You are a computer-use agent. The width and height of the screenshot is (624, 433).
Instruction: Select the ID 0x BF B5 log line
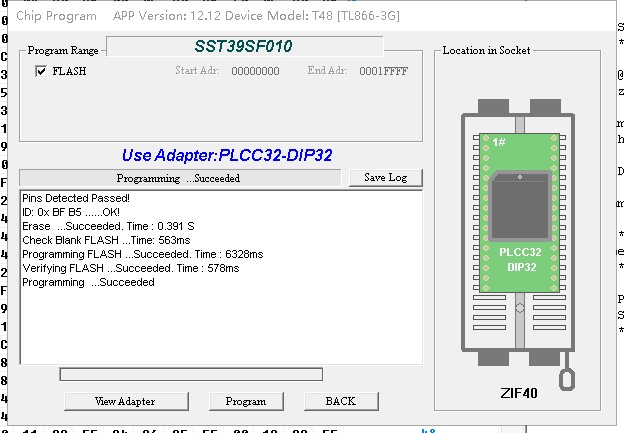70,213
